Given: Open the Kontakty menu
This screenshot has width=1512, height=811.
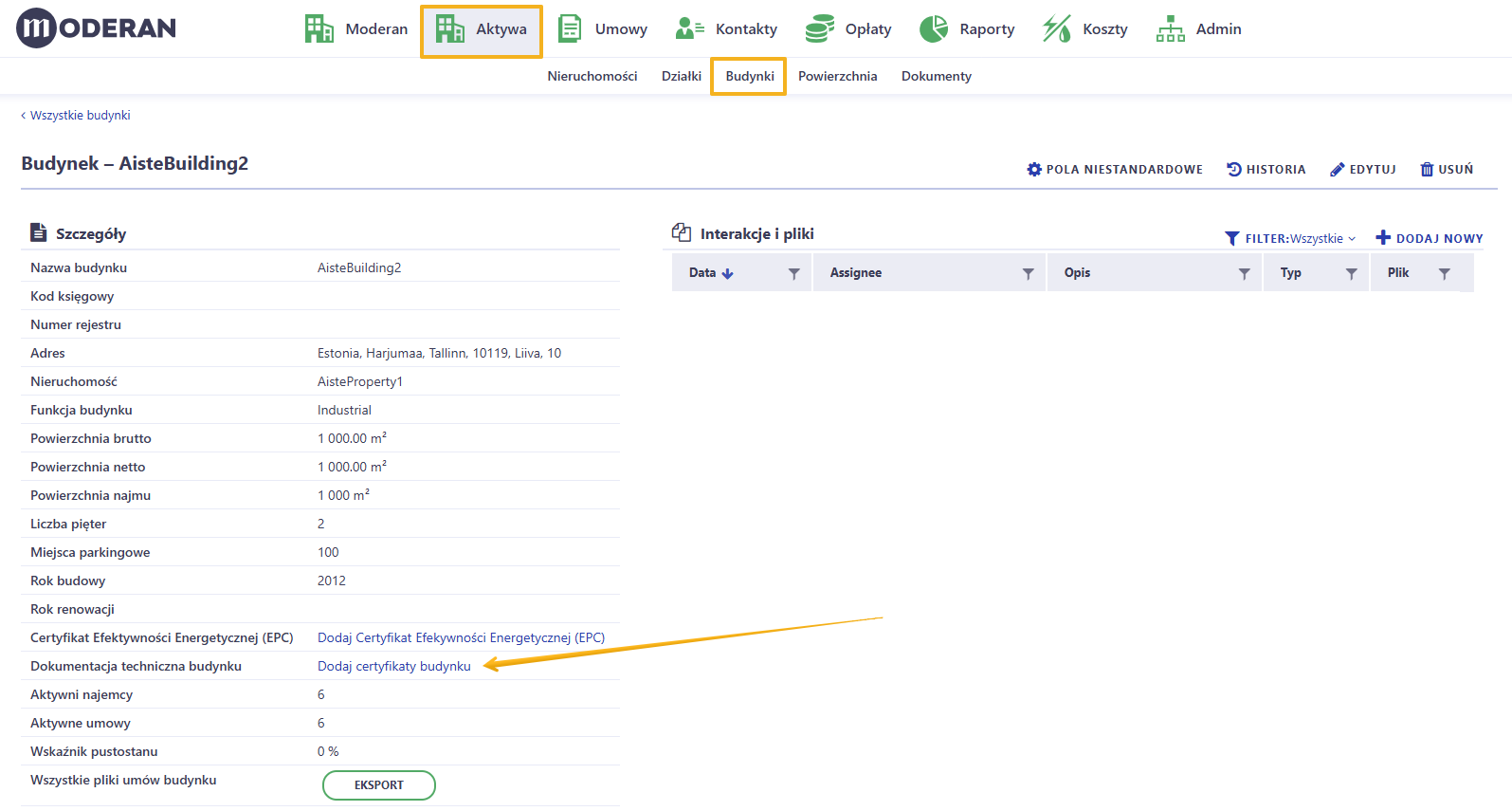Looking at the screenshot, I should (x=746, y=29).
